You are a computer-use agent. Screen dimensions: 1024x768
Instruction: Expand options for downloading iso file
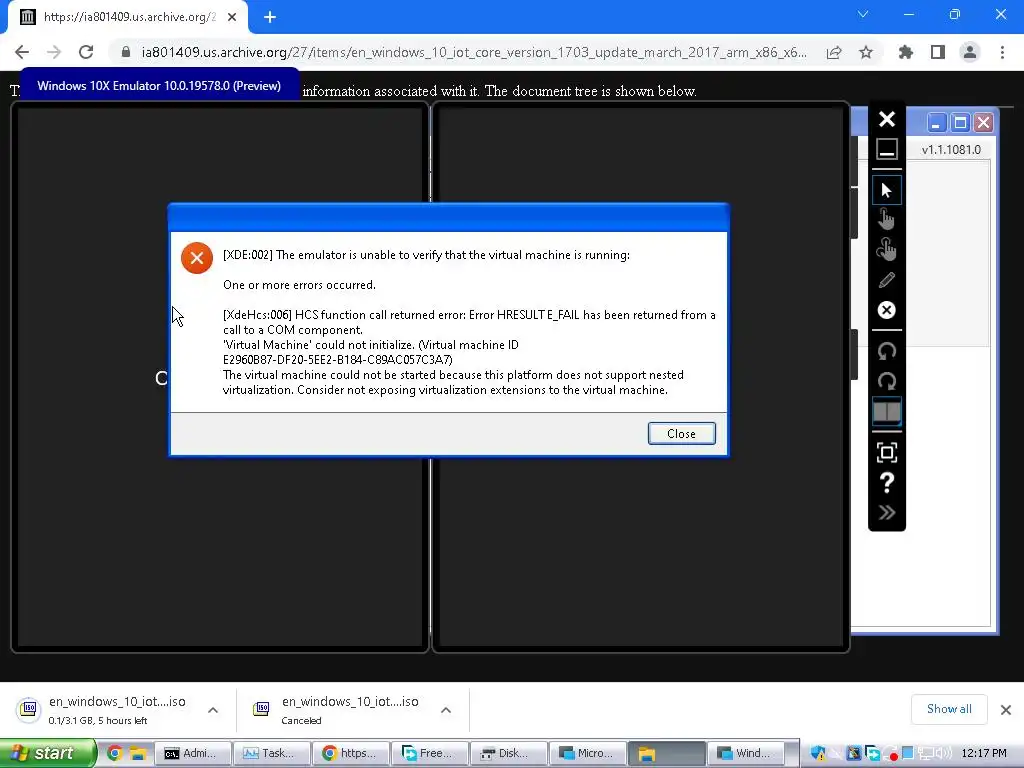[213, 710]
